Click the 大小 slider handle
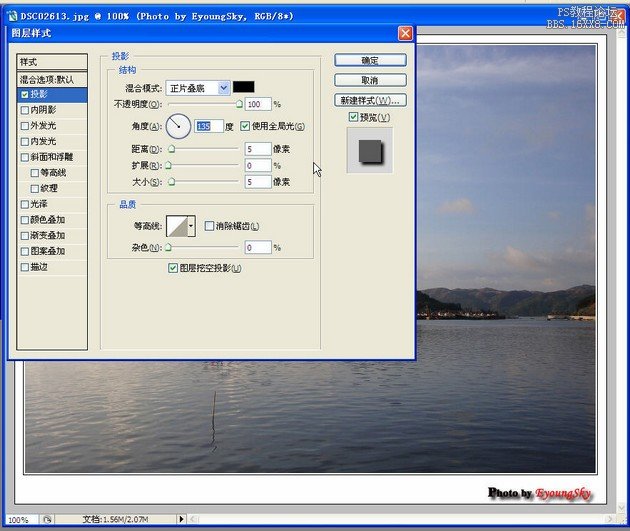630x531 pixels. tap(172, 182)
